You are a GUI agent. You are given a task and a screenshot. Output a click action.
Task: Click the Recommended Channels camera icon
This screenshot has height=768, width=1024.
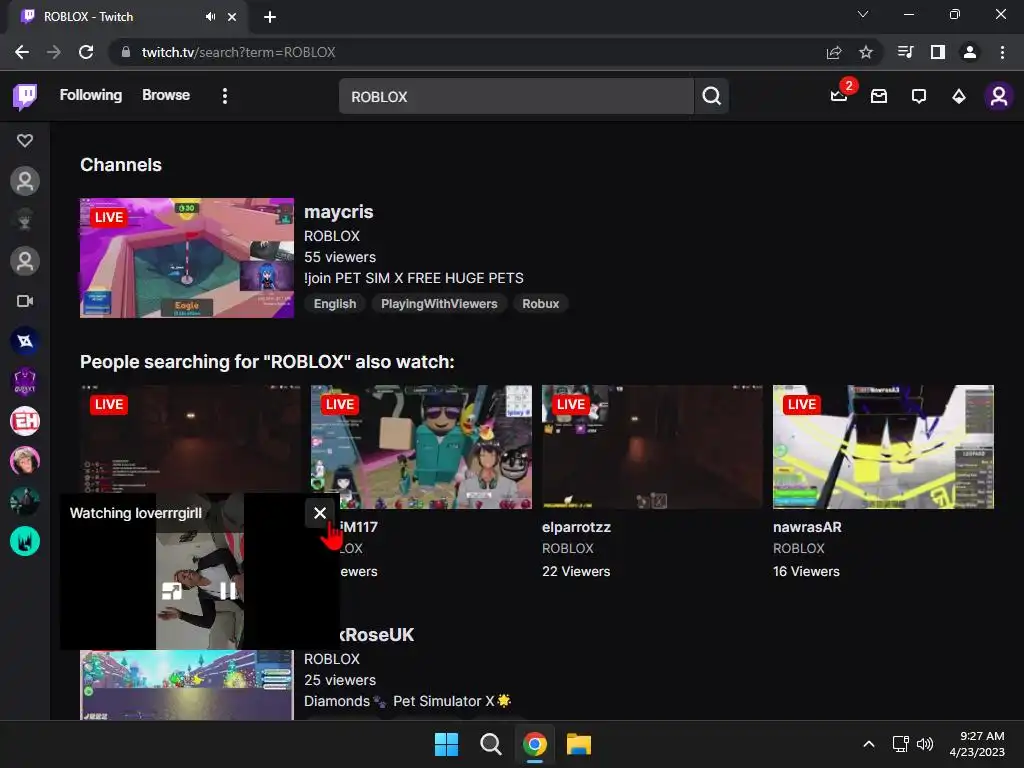pyautogui.click(x=25, y=301)
